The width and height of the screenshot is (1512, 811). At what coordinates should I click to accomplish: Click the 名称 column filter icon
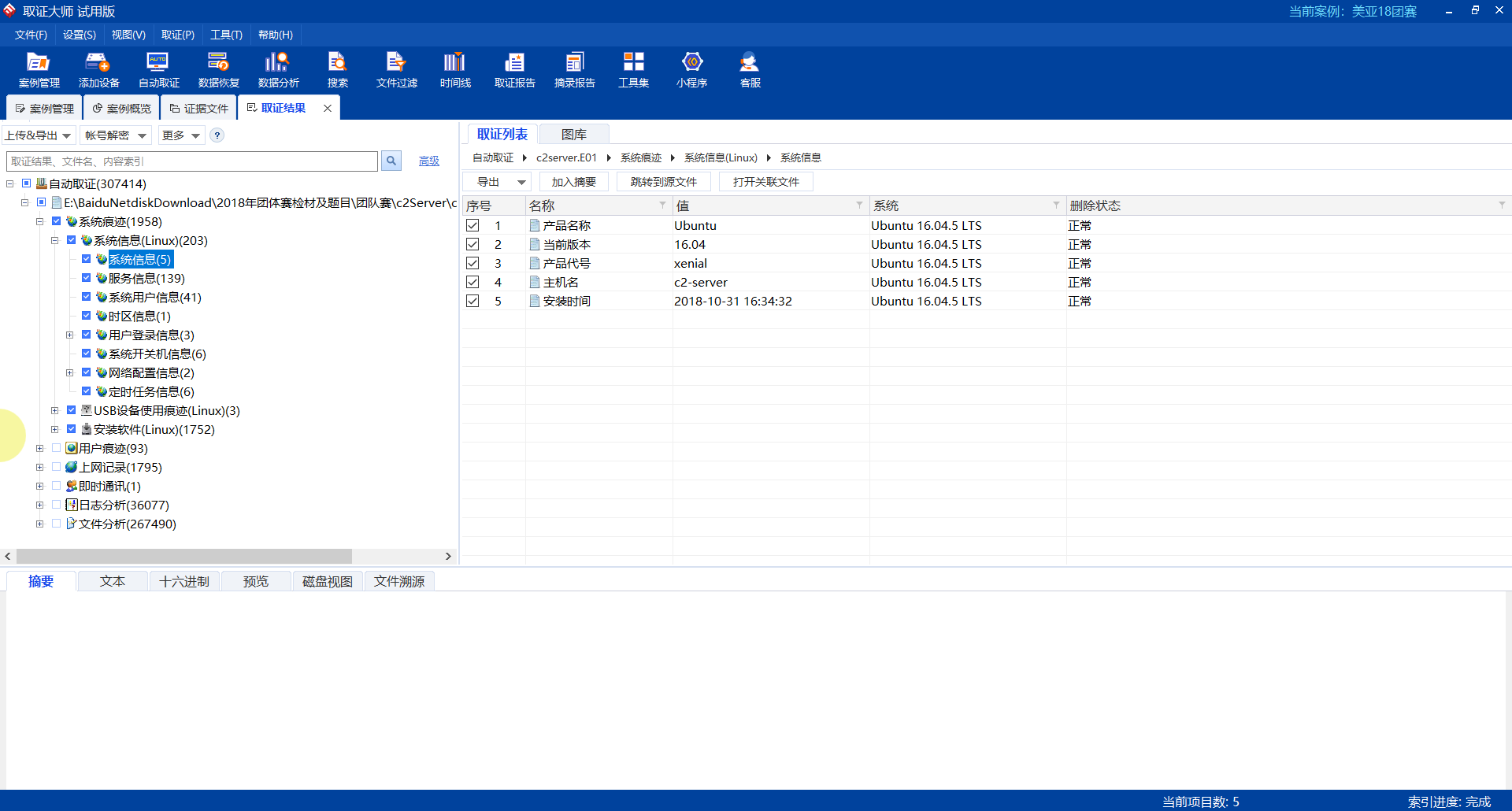662,205
